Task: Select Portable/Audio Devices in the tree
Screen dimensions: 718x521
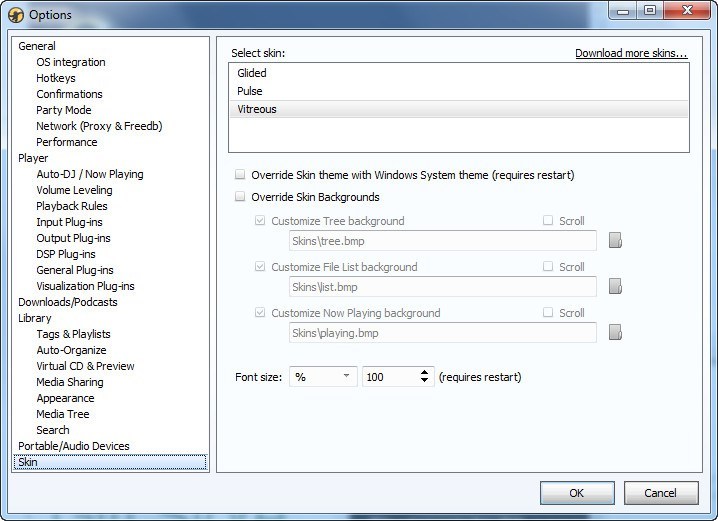Action: [x=74, y=447]
